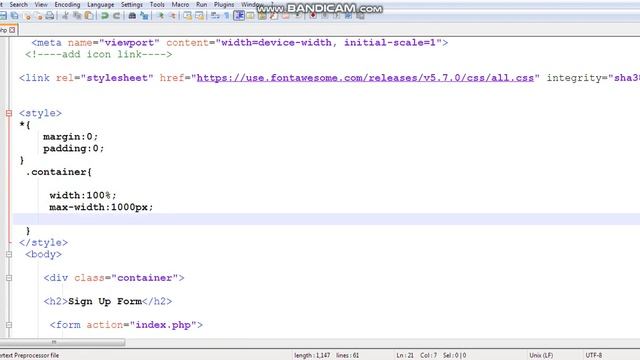The height and width of the screenshot is (360, 640).
Task: Click the 'margin:0;' code line
Action: (71, 137)
